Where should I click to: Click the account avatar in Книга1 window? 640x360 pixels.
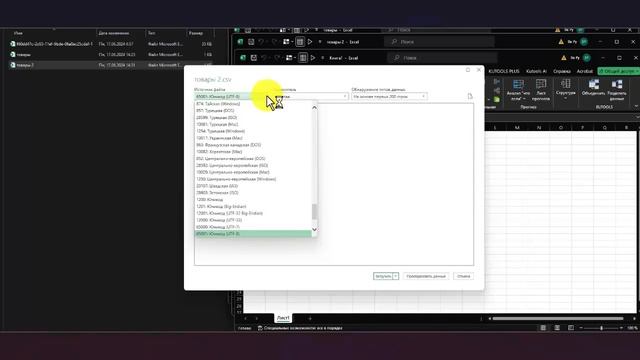587,58
